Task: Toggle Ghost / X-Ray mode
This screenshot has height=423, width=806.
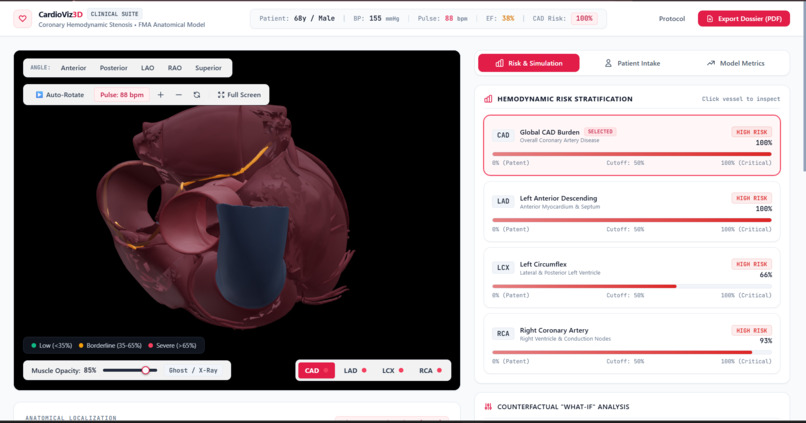Action: pos(193,370)
